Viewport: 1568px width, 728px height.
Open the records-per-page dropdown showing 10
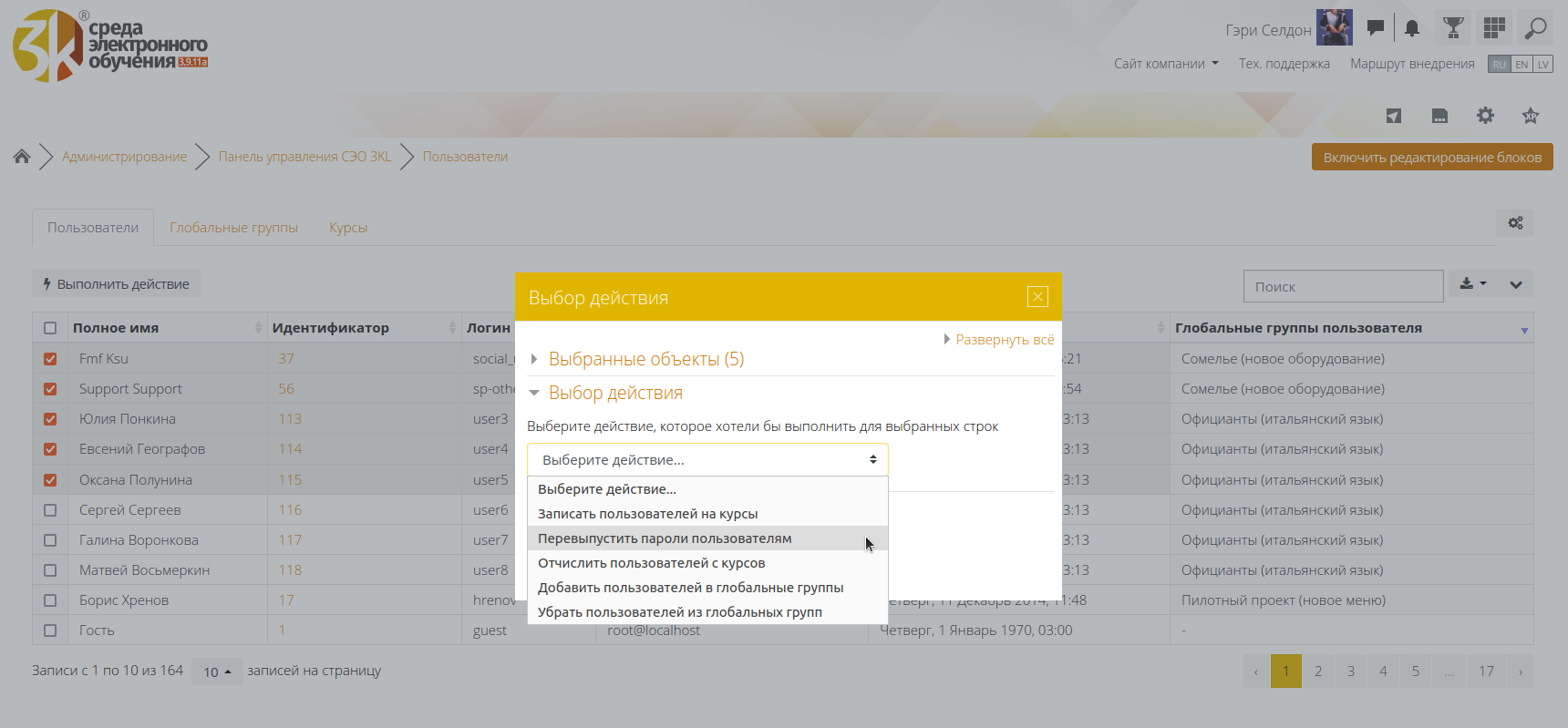point(217,672)
